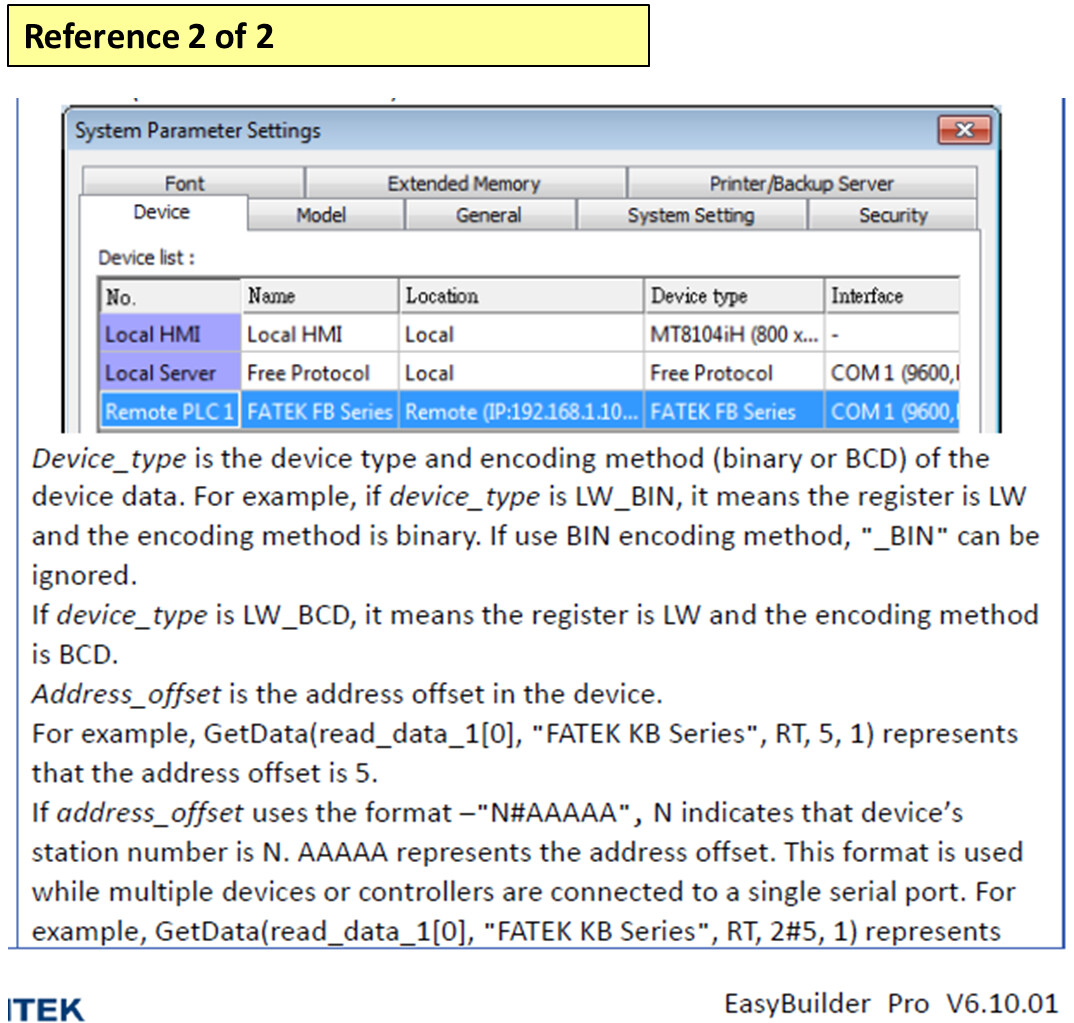Go to the Model tab
This screenshot has width=1074, height=1023.
[x=325, y=215]
